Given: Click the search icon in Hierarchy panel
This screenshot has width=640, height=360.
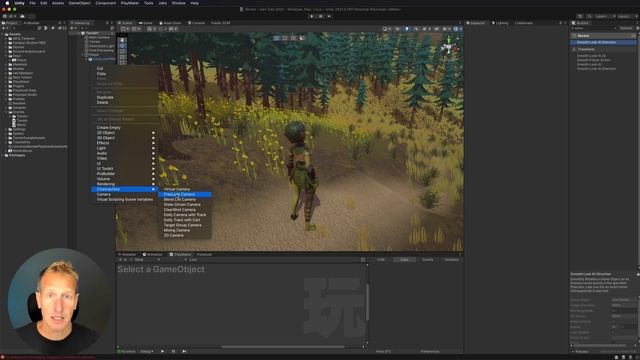Looking at the screenshot, I should tap(82, 28).
